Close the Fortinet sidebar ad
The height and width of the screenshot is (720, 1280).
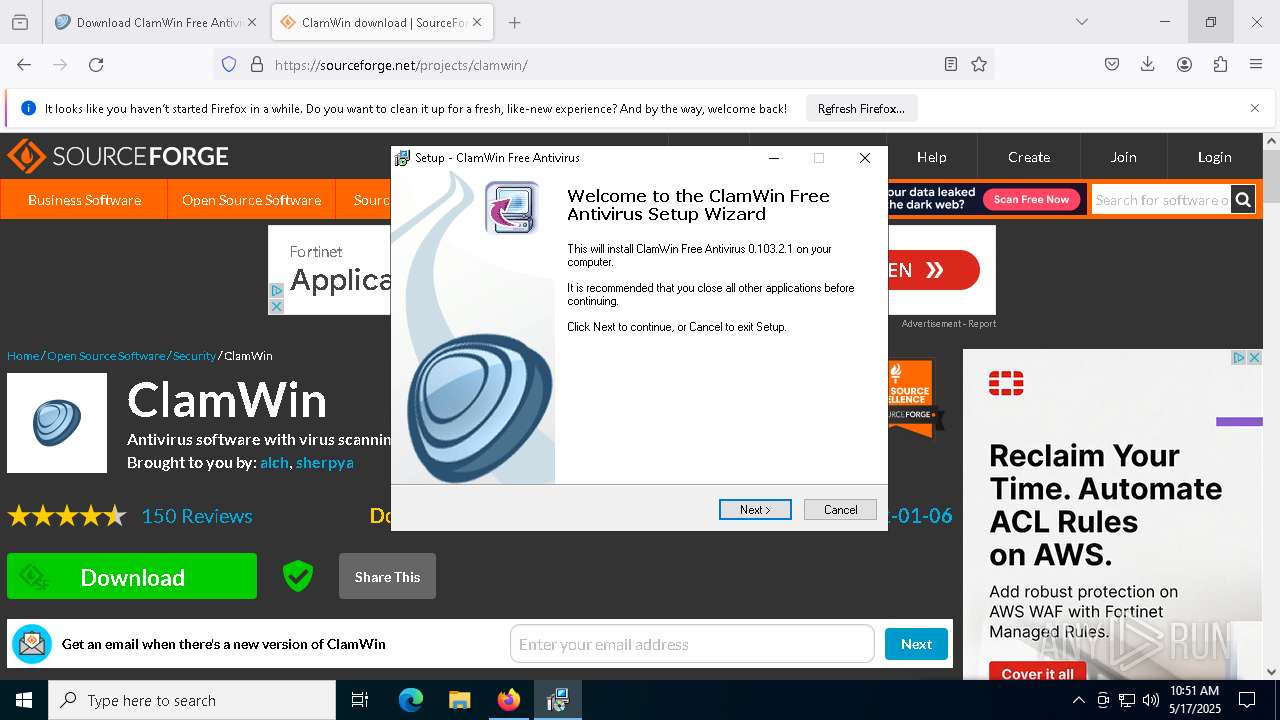pos(1254,357)
